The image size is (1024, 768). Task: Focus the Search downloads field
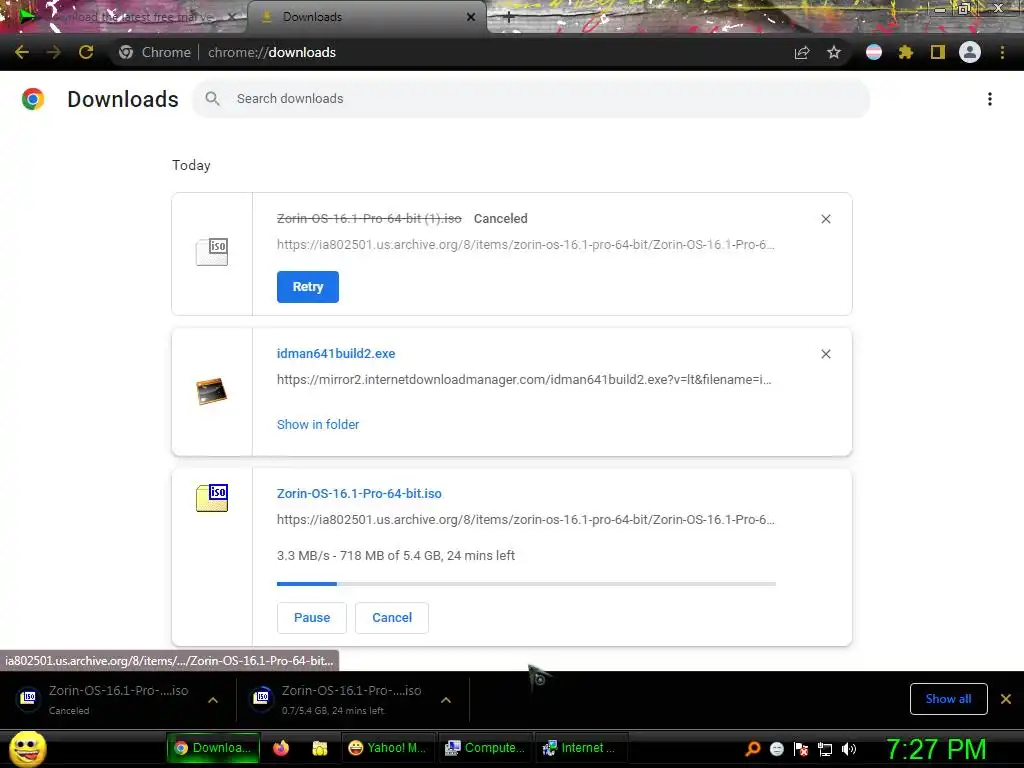pos(530,99)
